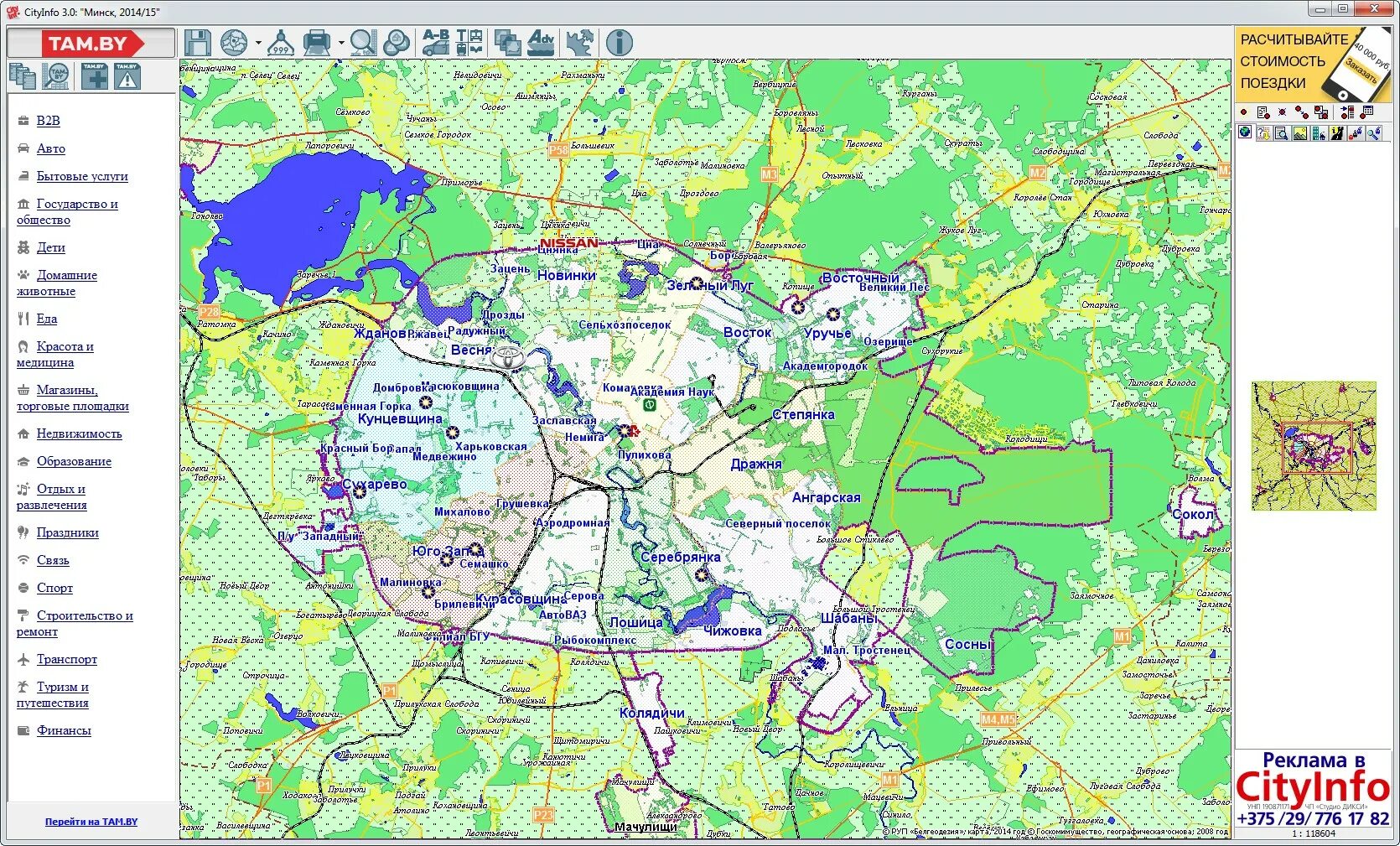Image resolution: width=1400 pixels, height=846 pixels.
Task: Open the TAM.BY catalog documents icon
Action: 23,76
